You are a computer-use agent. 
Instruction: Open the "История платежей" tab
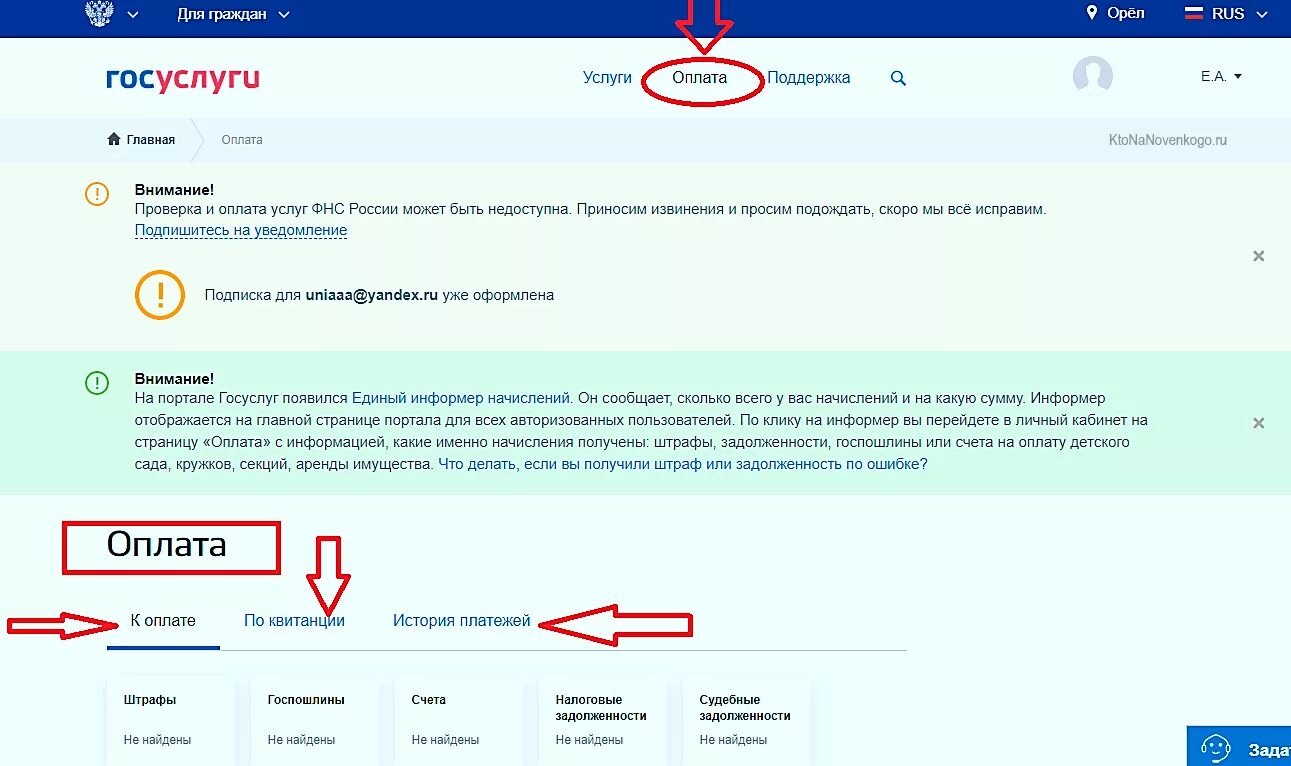461,620
